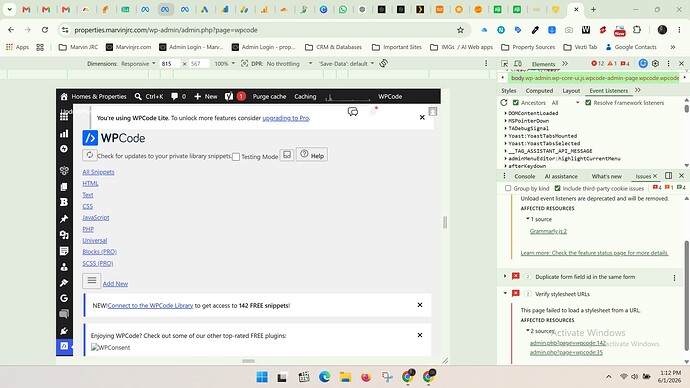690x388 pixels.
Task: Click the Windows Start button
Action: coord(262,377)
